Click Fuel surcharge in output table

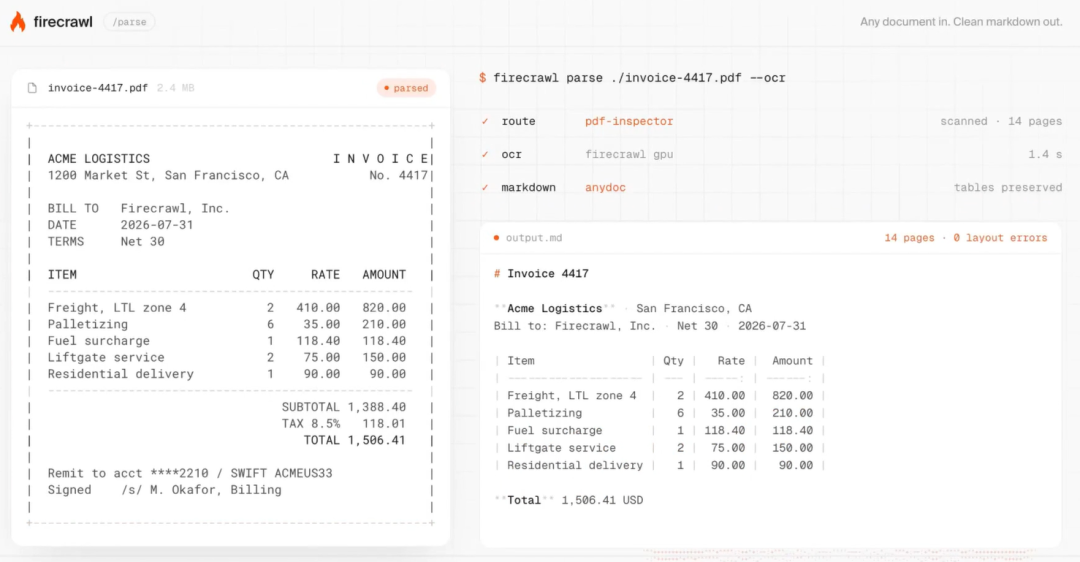pyautogui.click(x=554, y=430)
